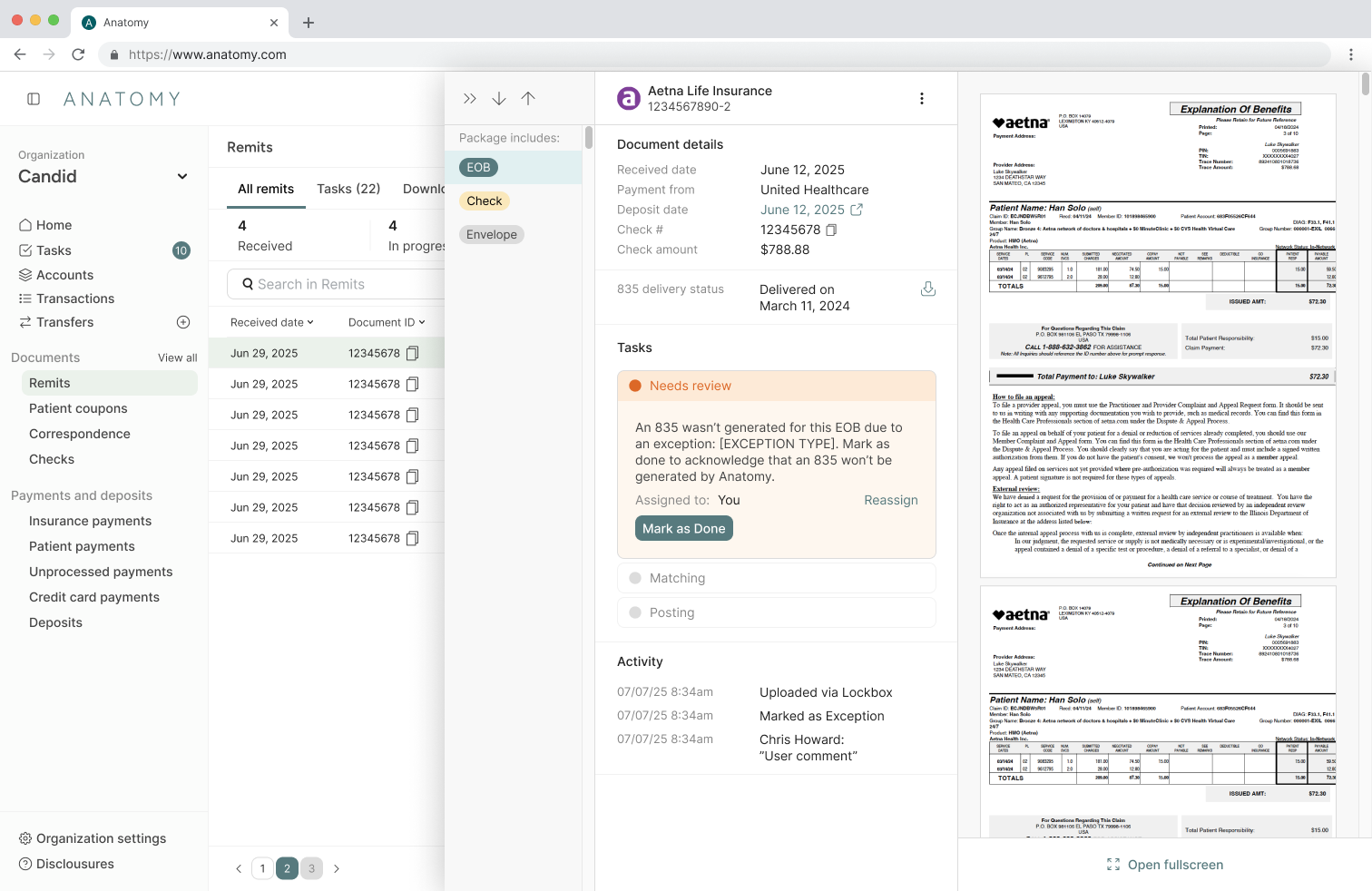Click the Search in Remits field
Viewport: 1372px width, 891px height.
pyautogui.click(x=336, y=284)
